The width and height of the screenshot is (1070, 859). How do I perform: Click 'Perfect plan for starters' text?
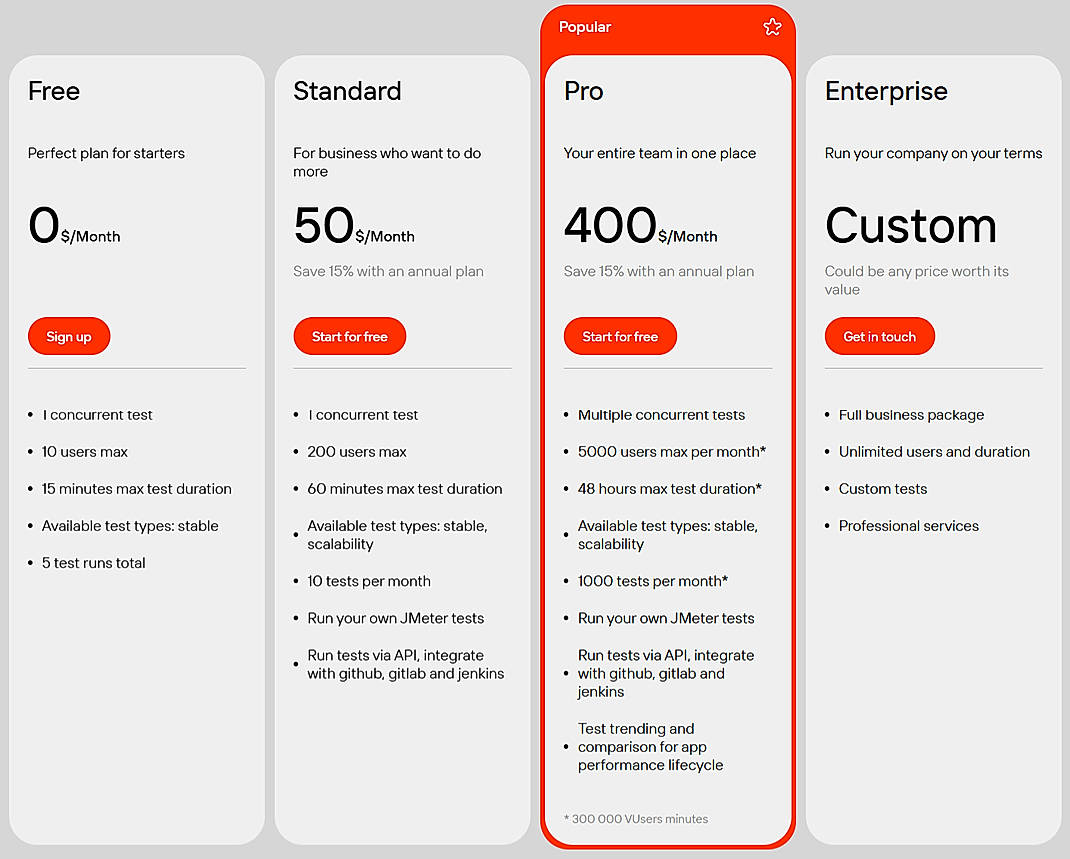click(106, 154)
